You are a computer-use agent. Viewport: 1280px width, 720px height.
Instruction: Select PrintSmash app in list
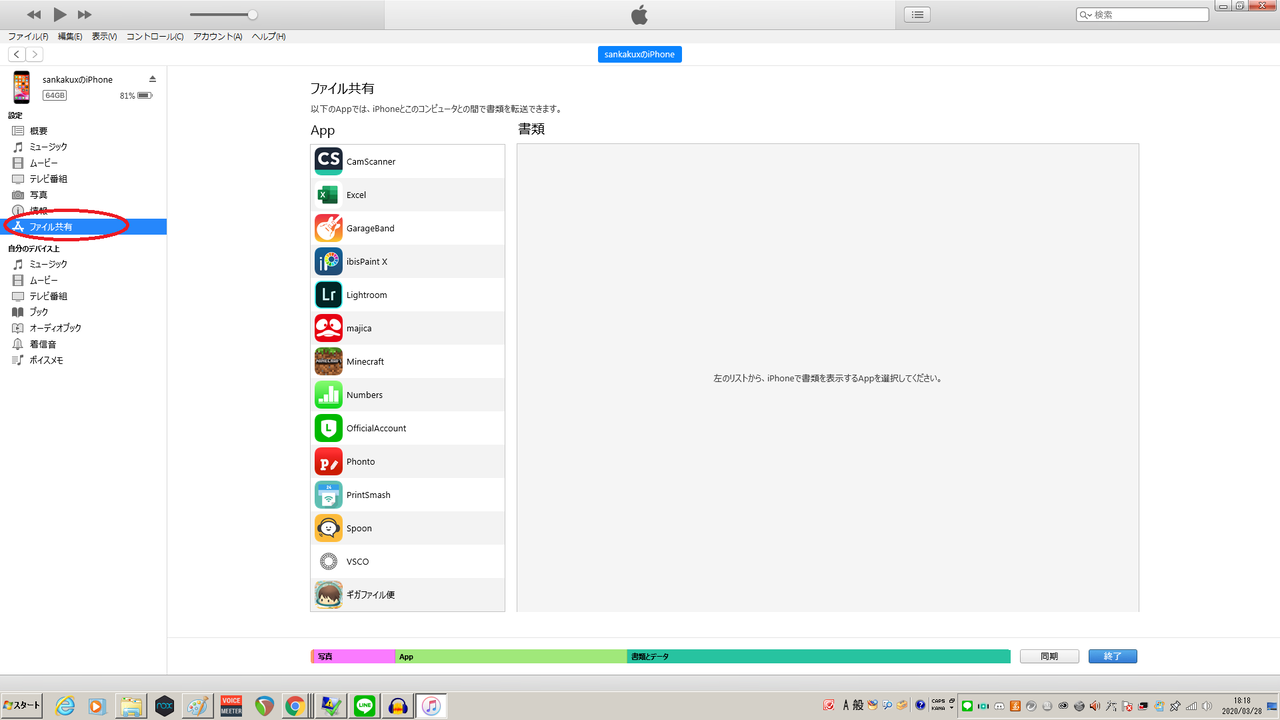point(408,495)
